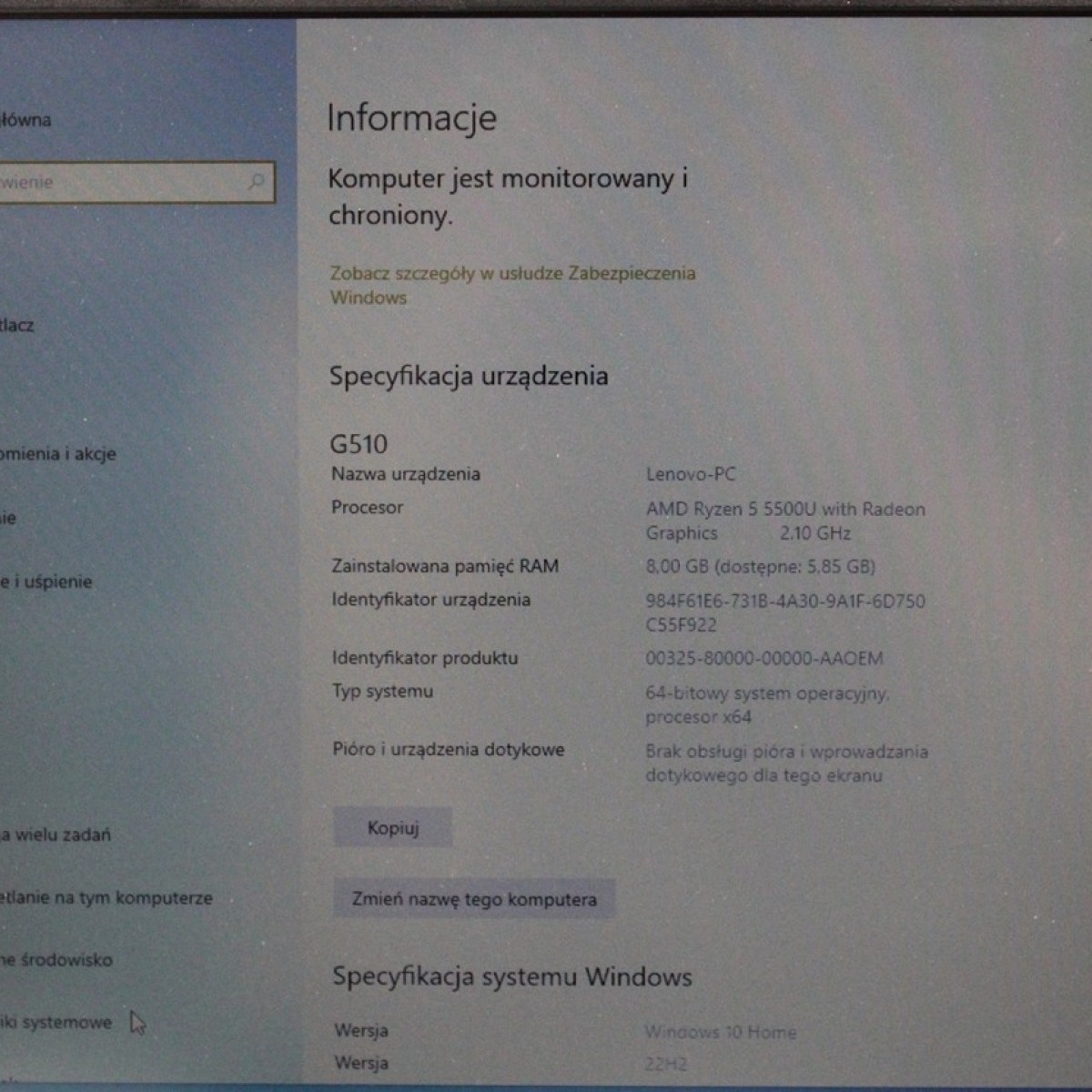Select sidebar item ending in 'e i uśpienie'
1092x1092 pixels.
point(46,581)
